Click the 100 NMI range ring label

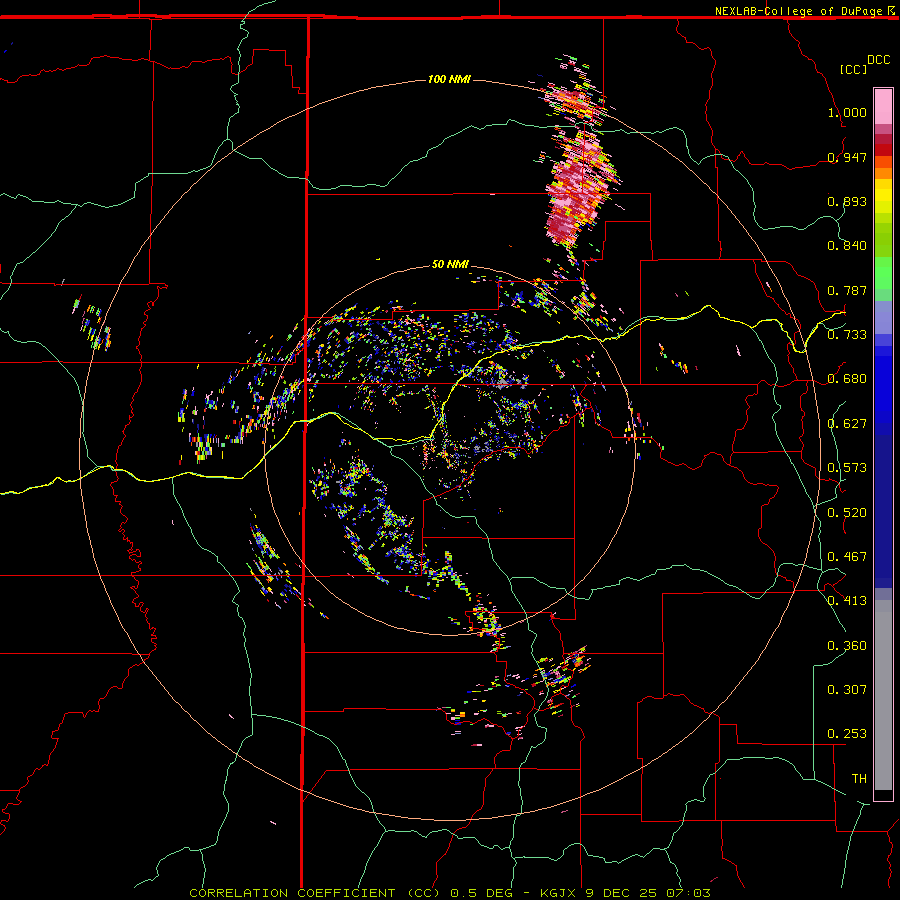[449, 79]
